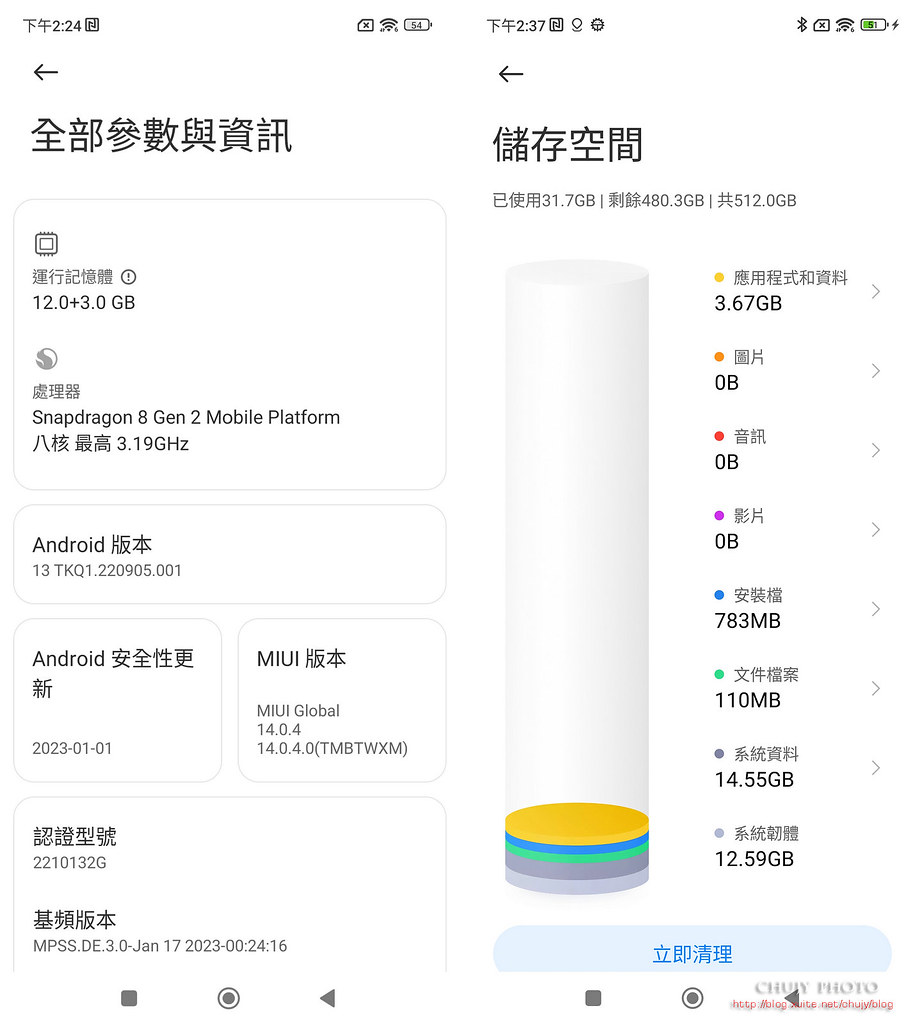Tap the storage usage cylinder chart
The width and height of the screenshot is (922, 1024).
(x=577, y=578)
